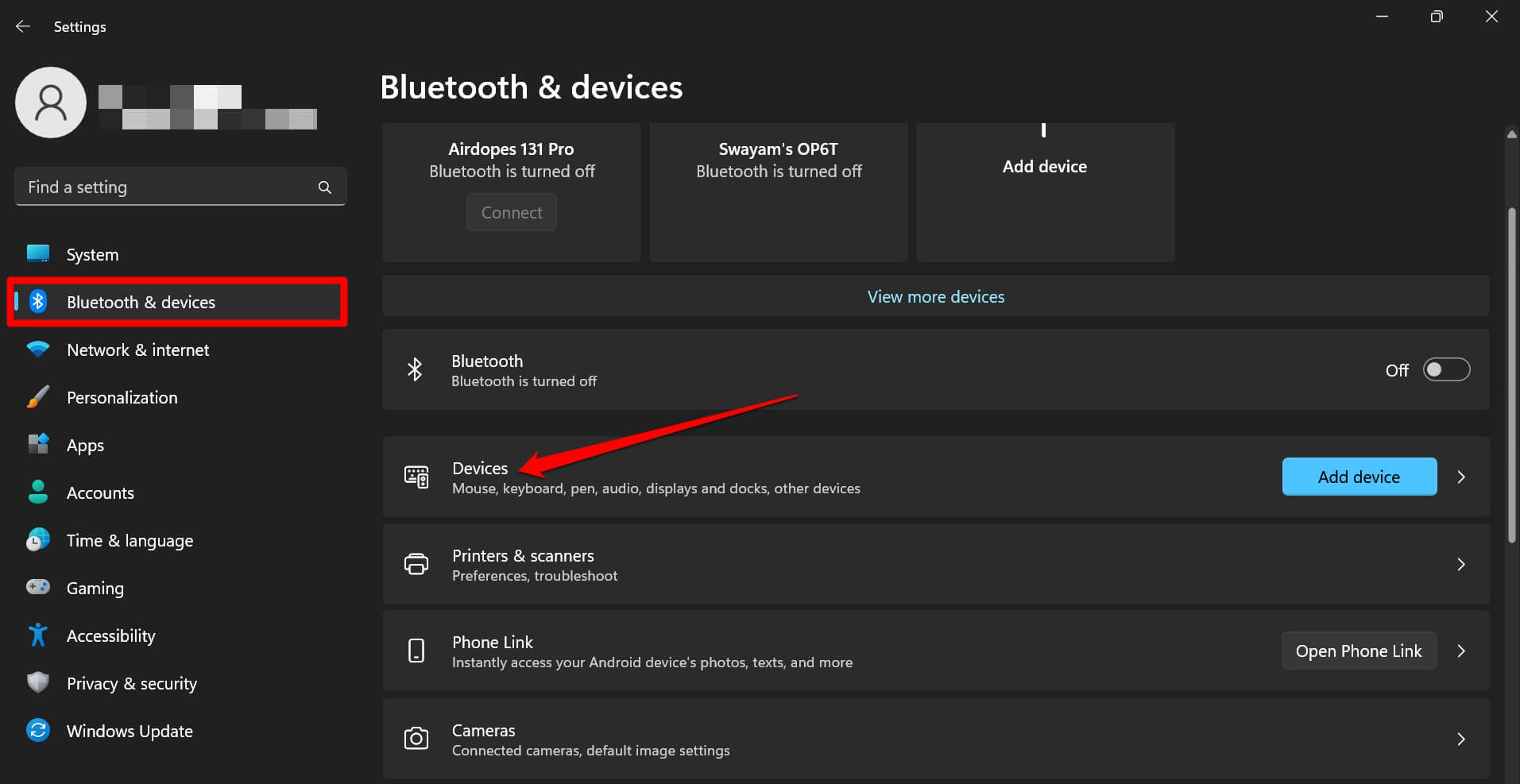
Task: Click scrollbar up arrow
Action: [x=1511, y=133]
